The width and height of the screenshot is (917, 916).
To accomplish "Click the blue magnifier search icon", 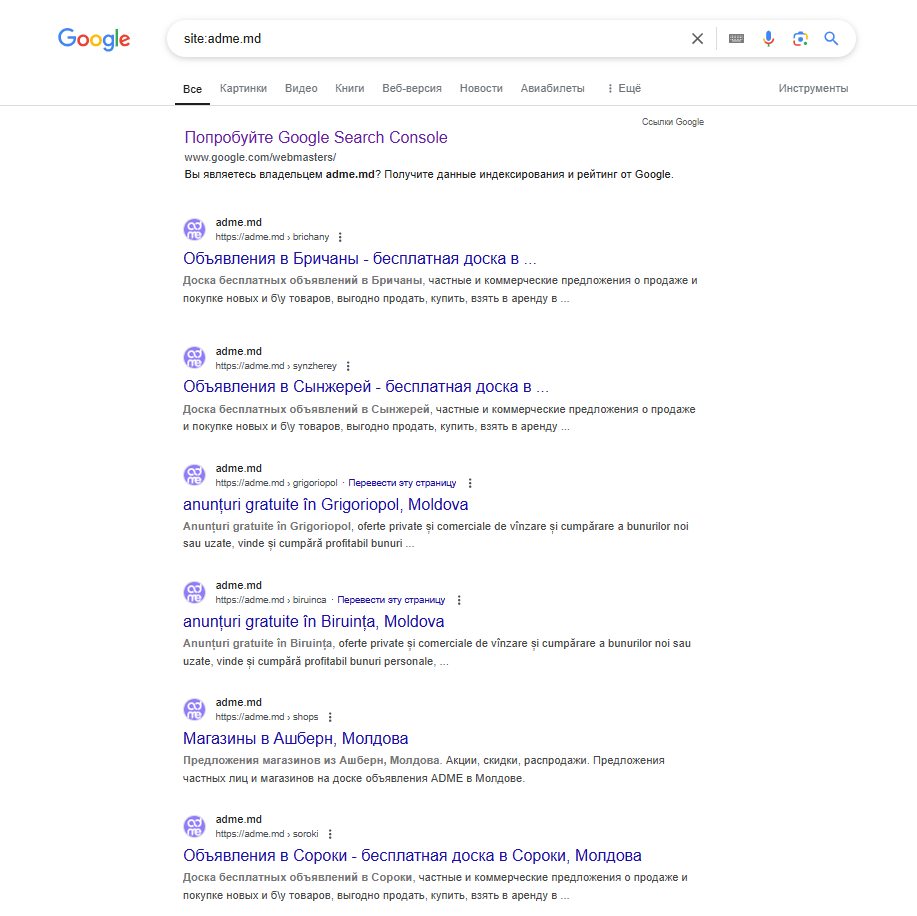I will (x=831, y=39).
